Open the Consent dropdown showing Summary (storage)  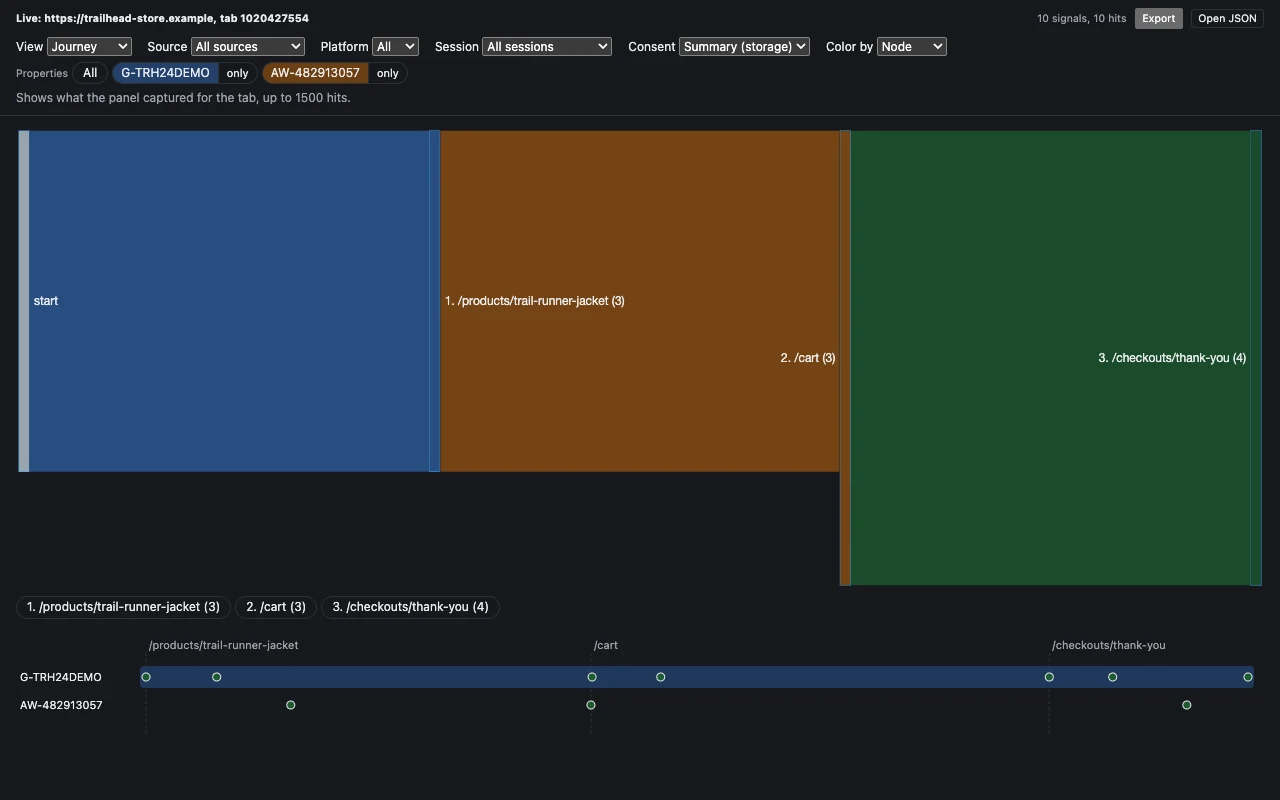click(x=744, y=46)
